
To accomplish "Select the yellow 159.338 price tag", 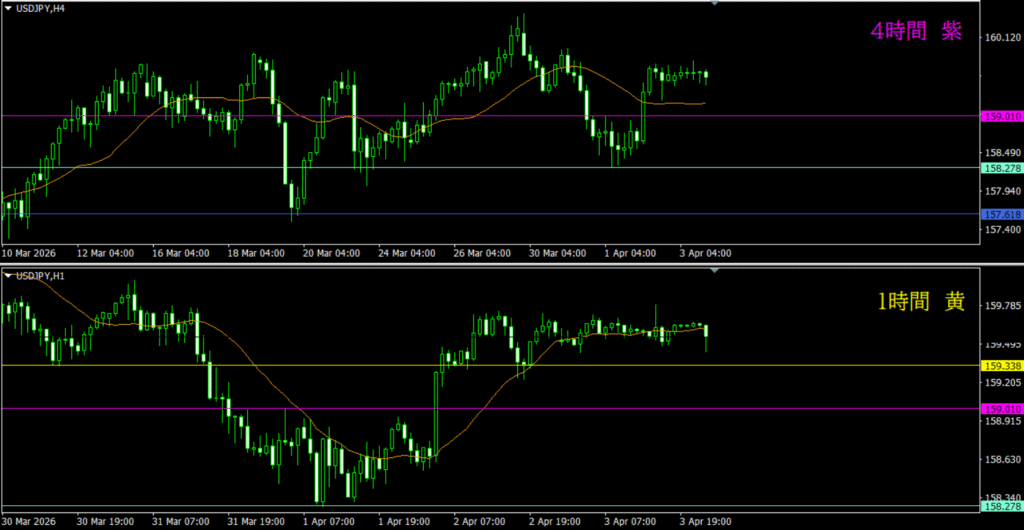I will (x=1003, y=365).
